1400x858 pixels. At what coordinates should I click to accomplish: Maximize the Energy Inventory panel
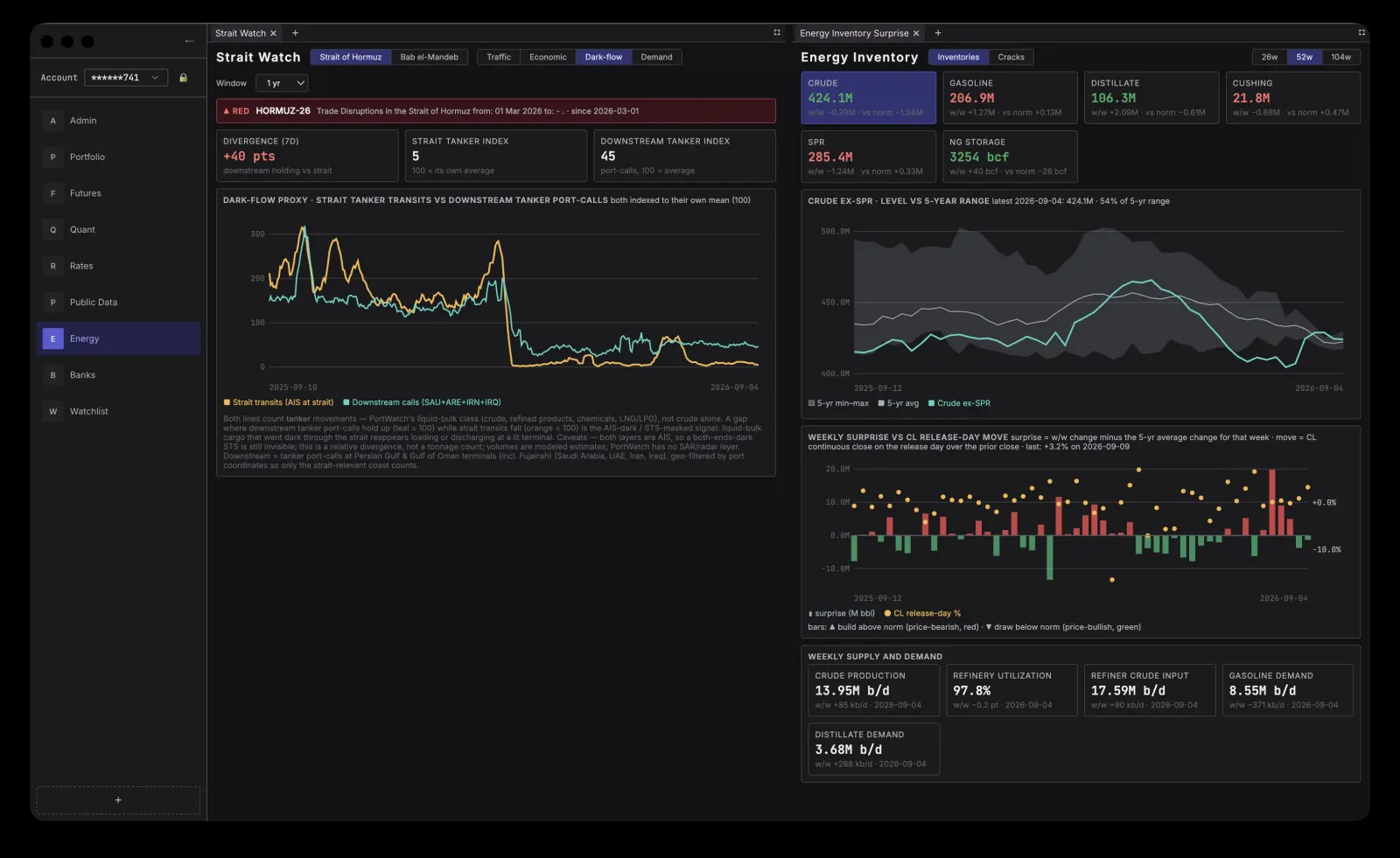pyautogui.click(x=1361, y=32)
